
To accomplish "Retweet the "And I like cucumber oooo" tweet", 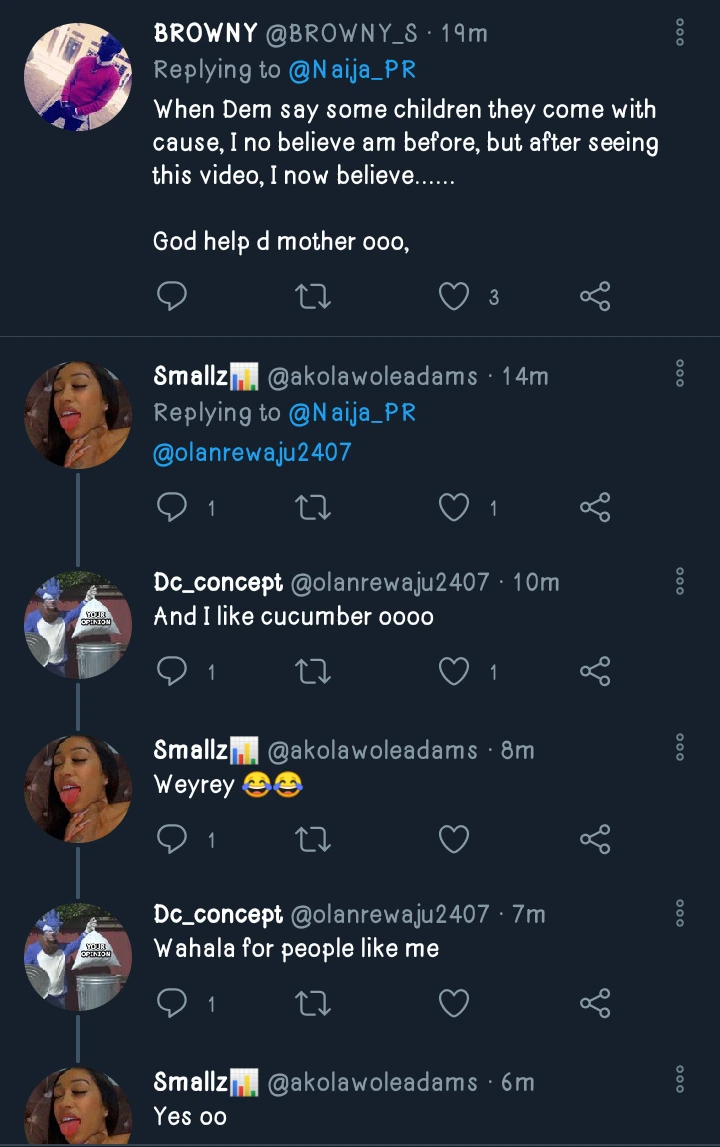I will point(314,672).
